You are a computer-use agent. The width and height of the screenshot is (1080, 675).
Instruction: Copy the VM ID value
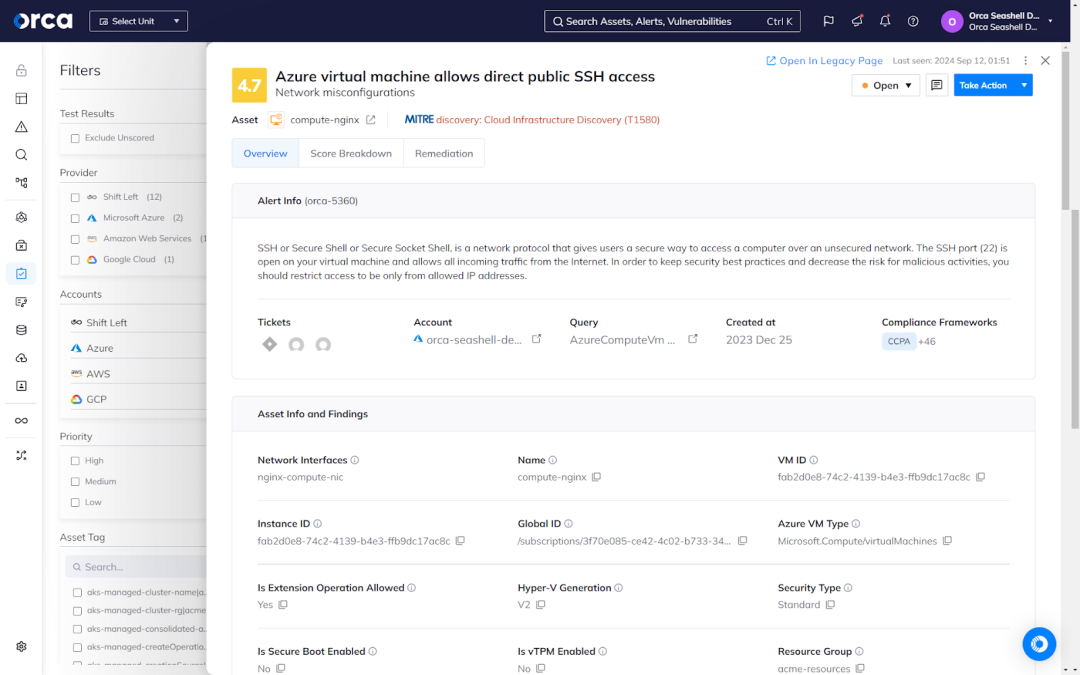(x=981, y=477)
